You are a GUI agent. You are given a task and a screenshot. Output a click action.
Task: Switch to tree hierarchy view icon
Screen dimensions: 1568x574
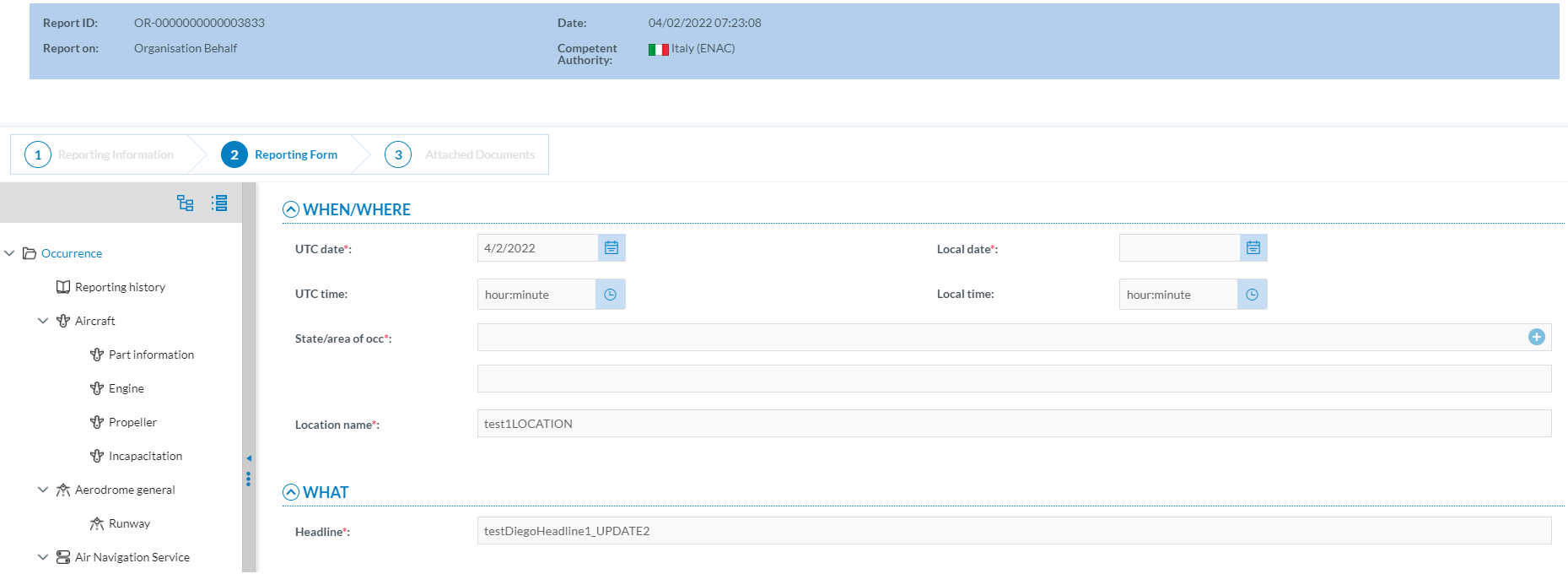coord(185,203)
